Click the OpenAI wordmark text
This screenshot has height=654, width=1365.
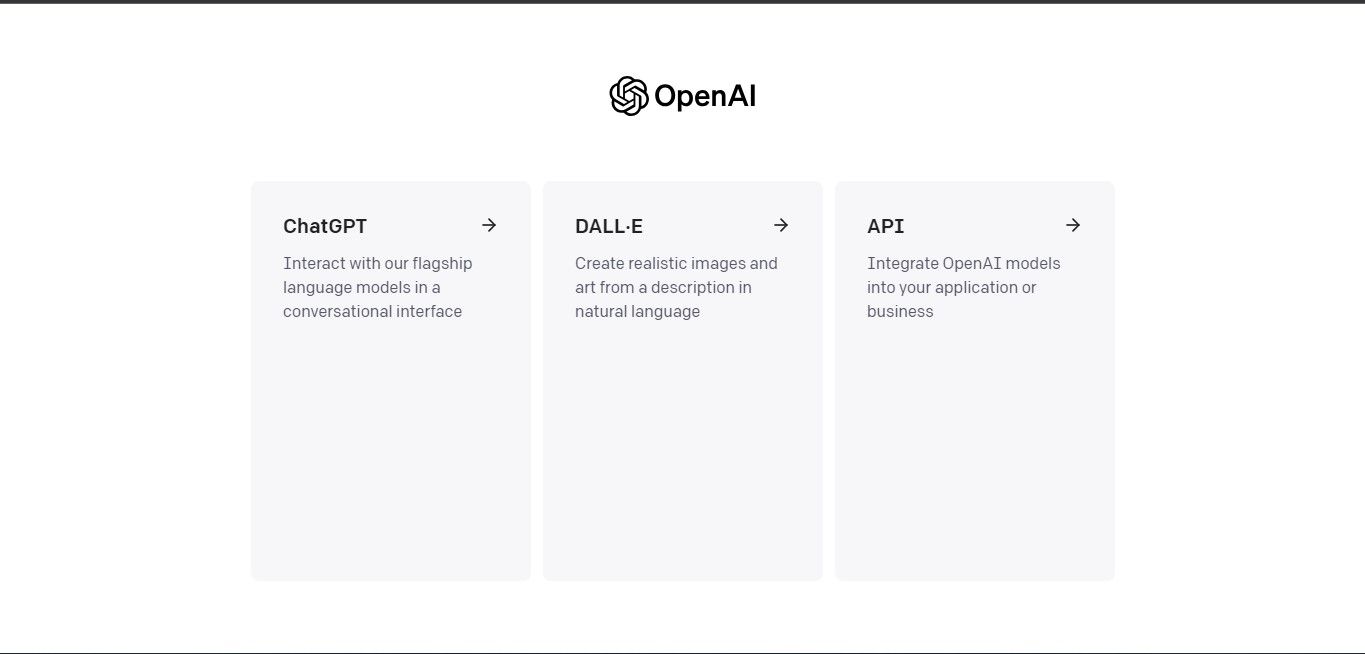click(704, 96)
